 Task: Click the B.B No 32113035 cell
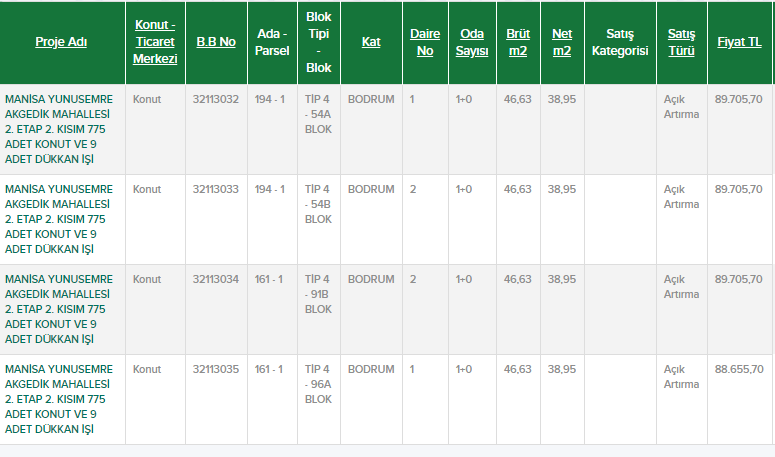click(x=216, y=369)
